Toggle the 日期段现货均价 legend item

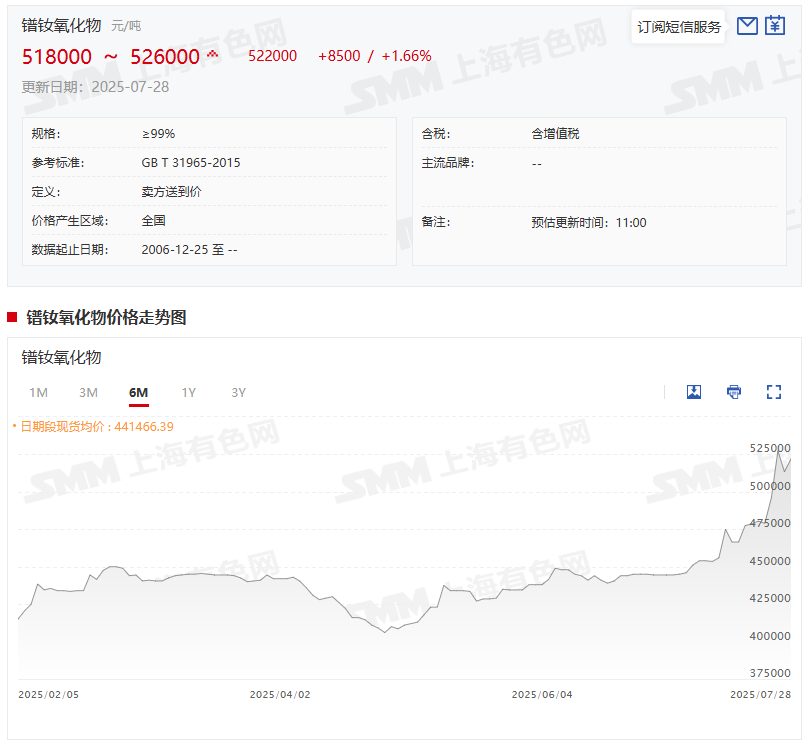point(93,427)
